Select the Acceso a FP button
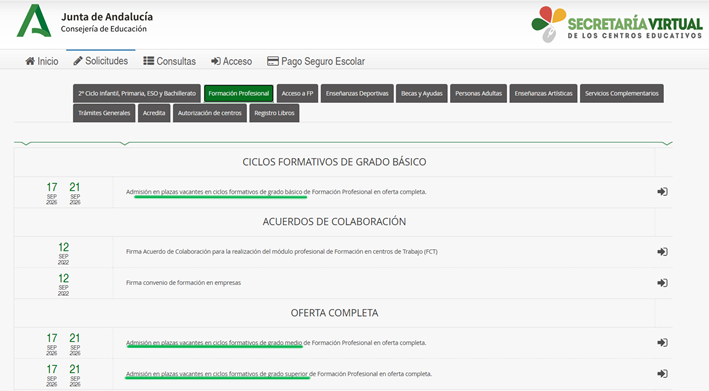The image size is (709, 391). (298, 94)
